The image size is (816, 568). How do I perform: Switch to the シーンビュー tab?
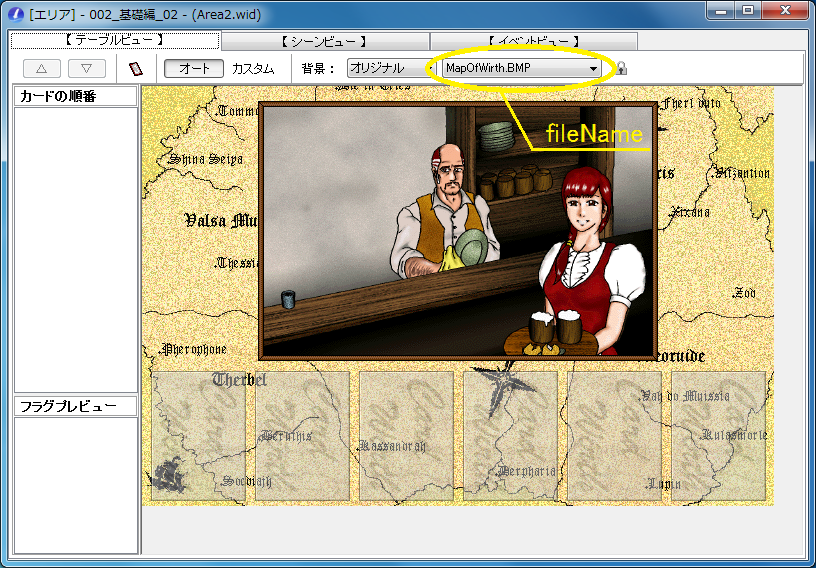coord(325,41)
